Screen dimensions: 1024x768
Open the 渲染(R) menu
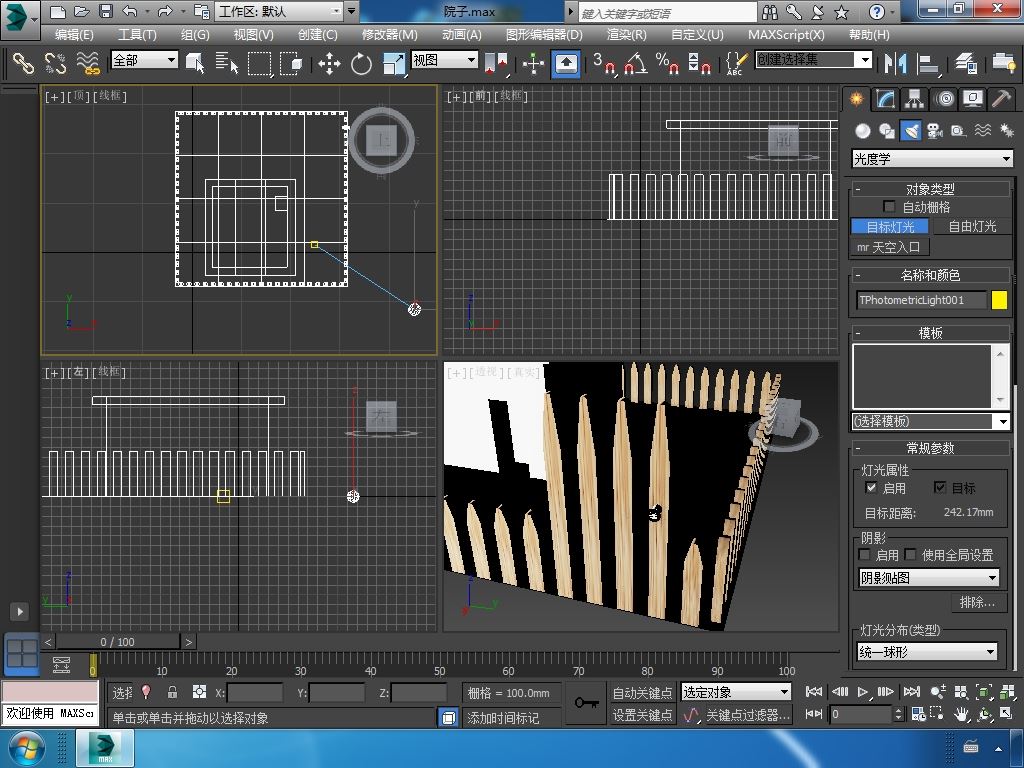[x=626, y=34]
